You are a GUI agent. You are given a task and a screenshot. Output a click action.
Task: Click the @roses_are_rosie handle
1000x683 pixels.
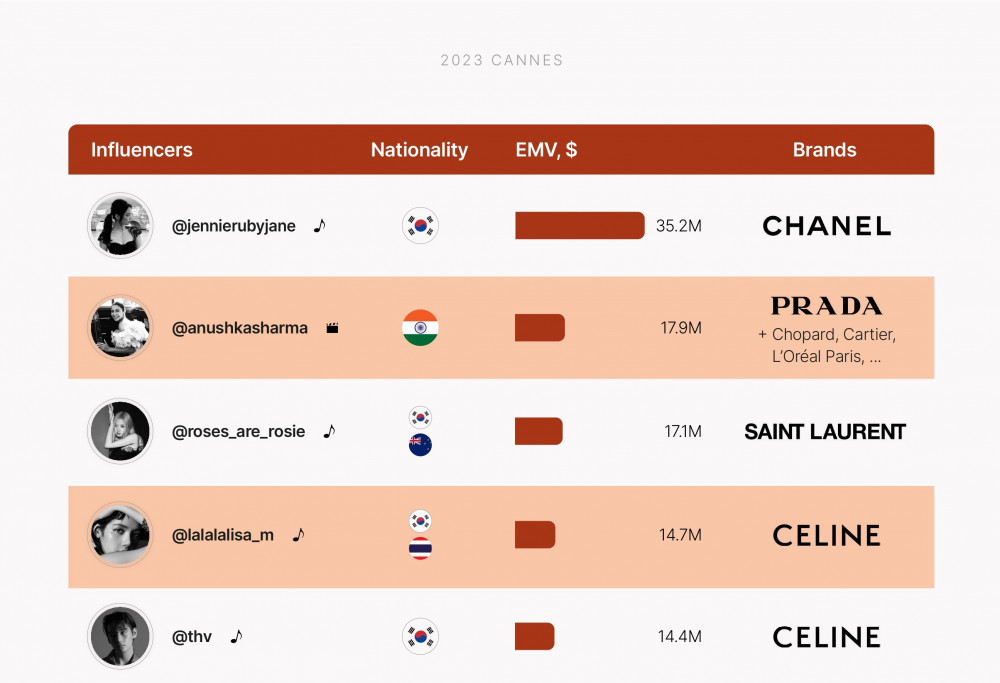239,432
